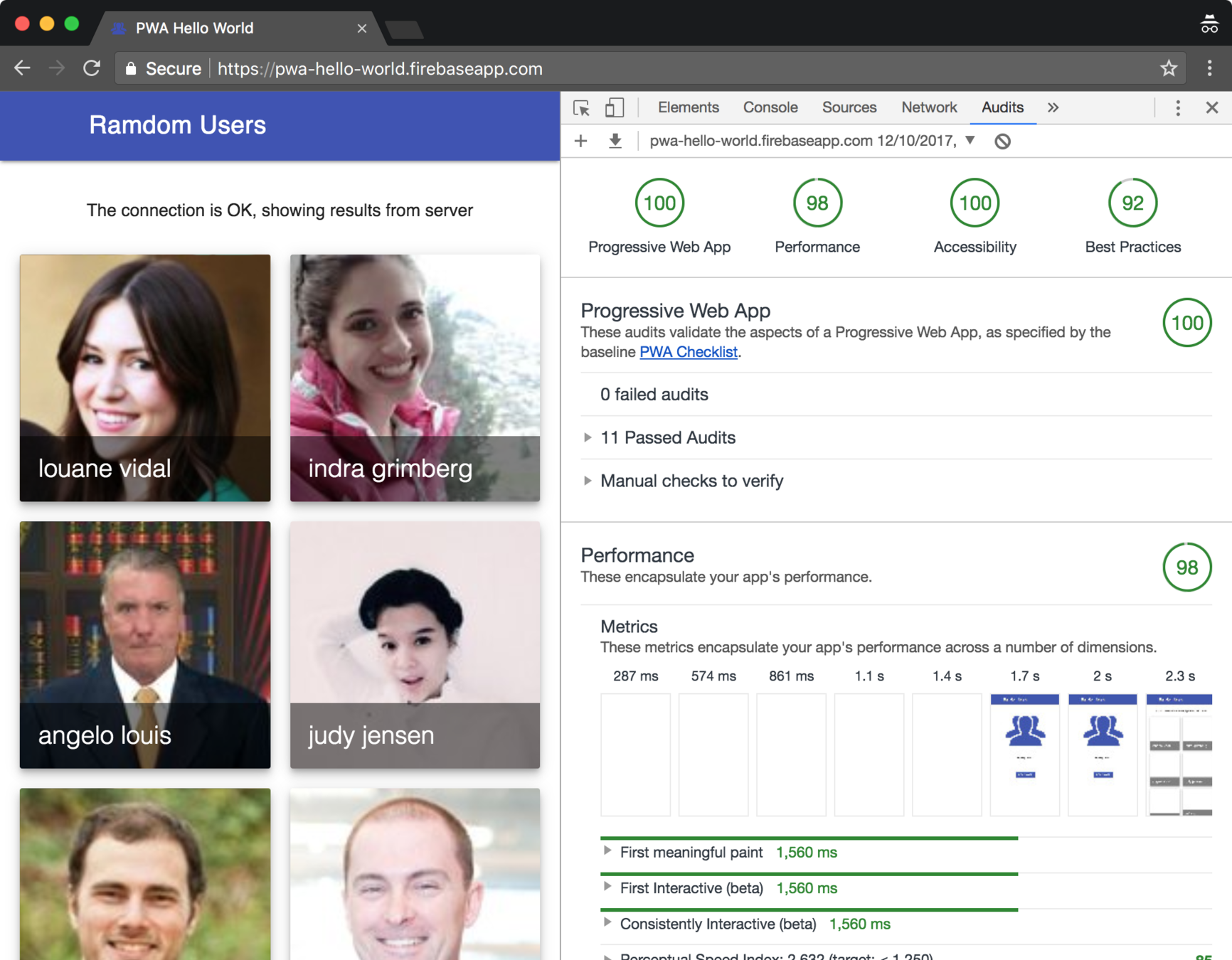Open the Sources tab

[849, 107]
